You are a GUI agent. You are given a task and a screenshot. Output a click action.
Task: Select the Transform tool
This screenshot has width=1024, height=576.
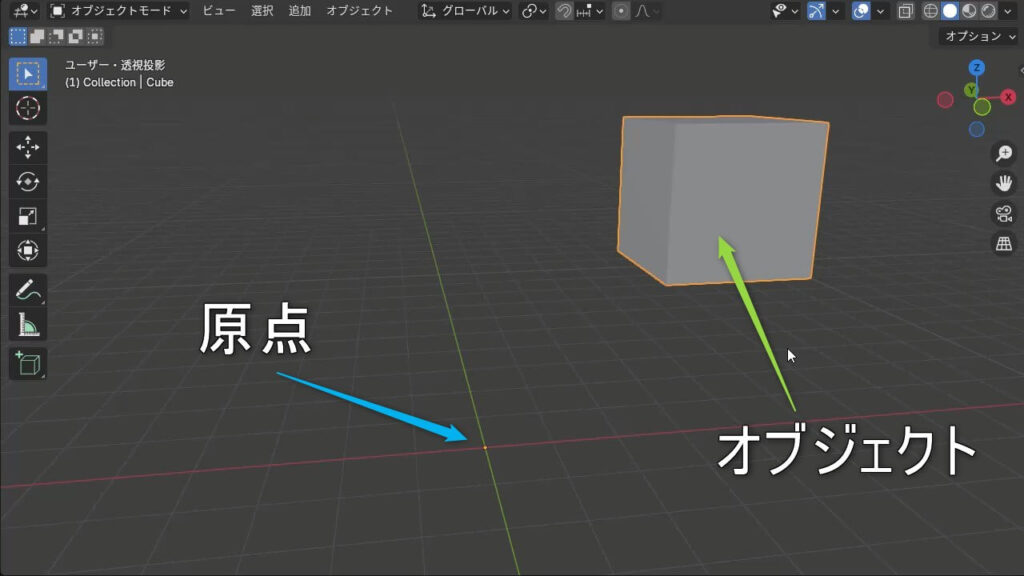[x=27, y=250]
